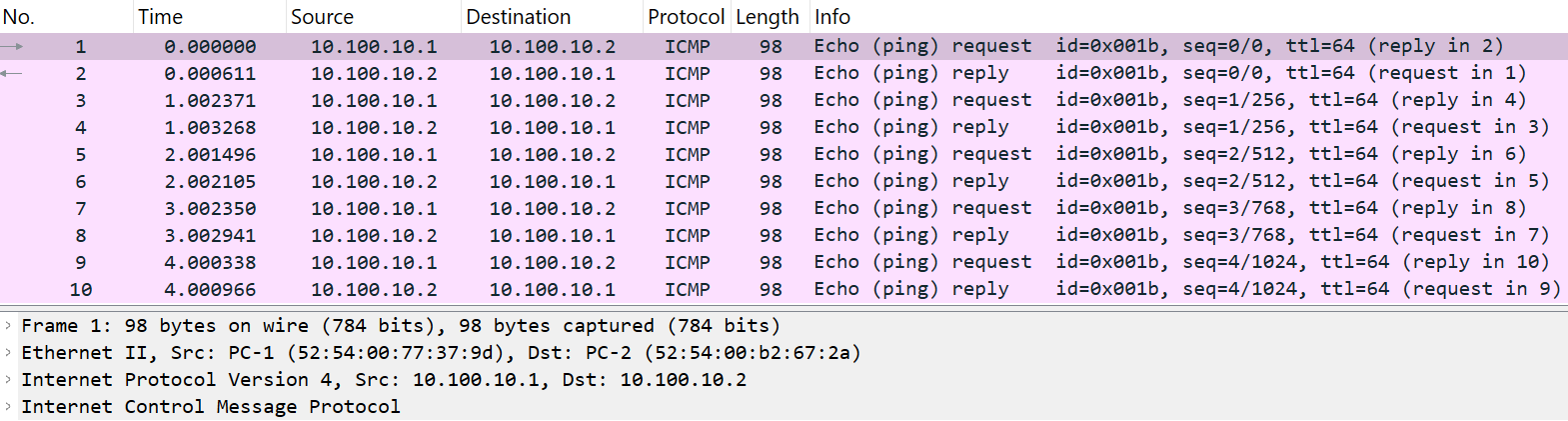Select packet 10, the last reply
Screen dimensions: 1568x421
click(700, 289)
